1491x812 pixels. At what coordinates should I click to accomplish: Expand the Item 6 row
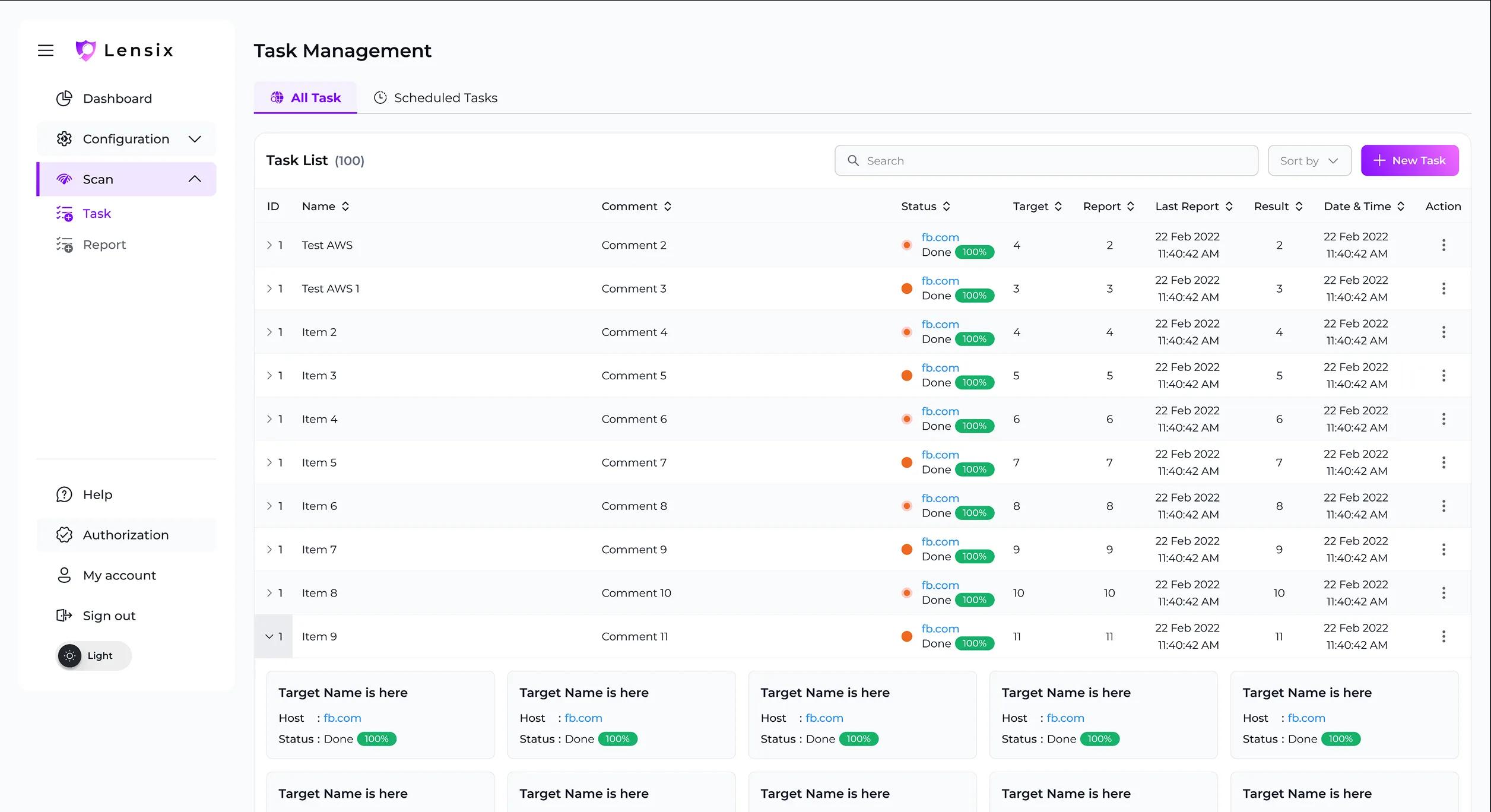pos(269,506)
